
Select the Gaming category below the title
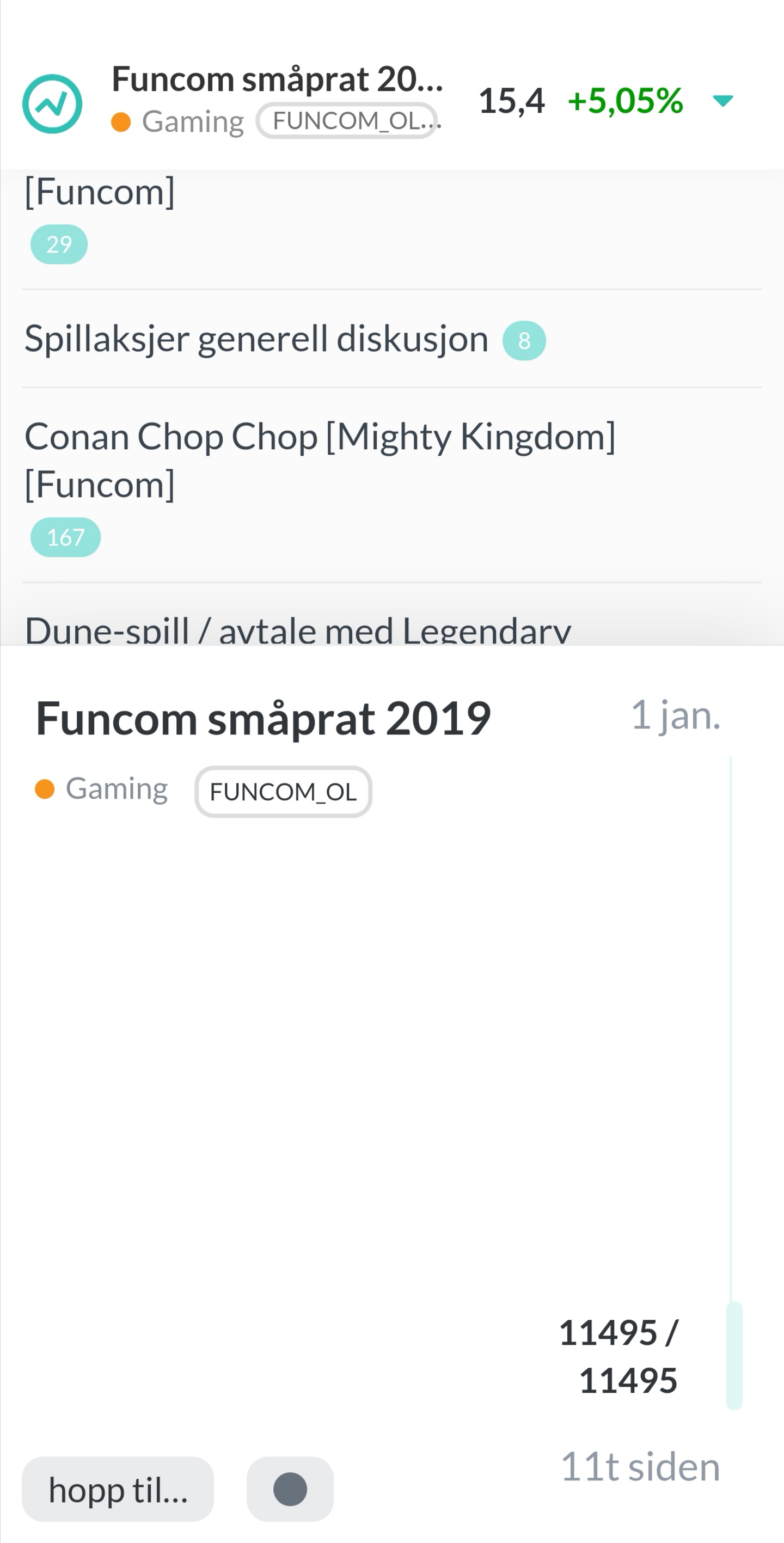tap(101, 789)
